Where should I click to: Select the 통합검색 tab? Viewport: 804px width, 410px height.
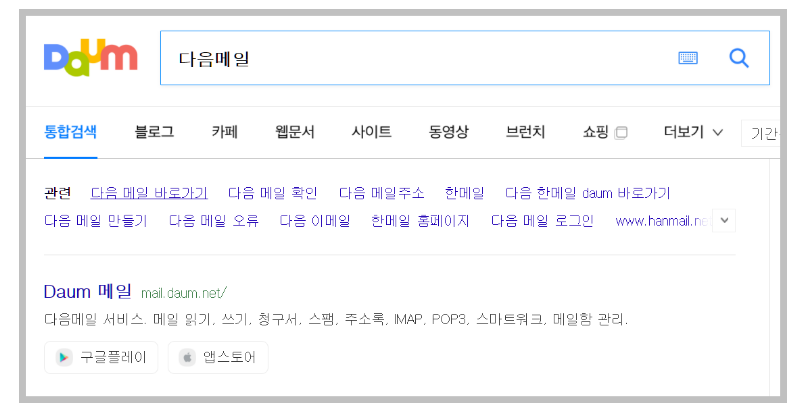(x=70, y=132)
